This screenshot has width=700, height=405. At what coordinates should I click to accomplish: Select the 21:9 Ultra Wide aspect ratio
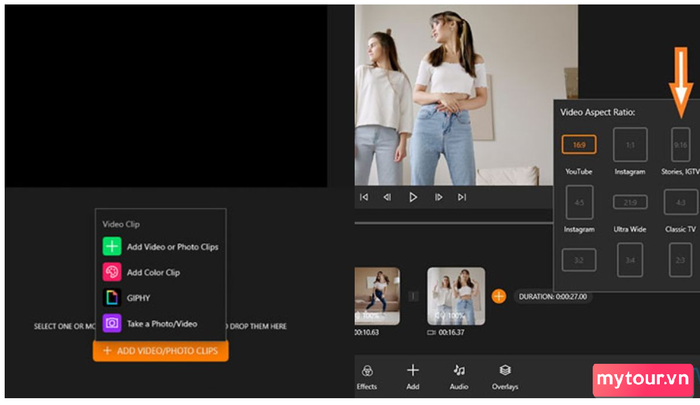(630, 202)
